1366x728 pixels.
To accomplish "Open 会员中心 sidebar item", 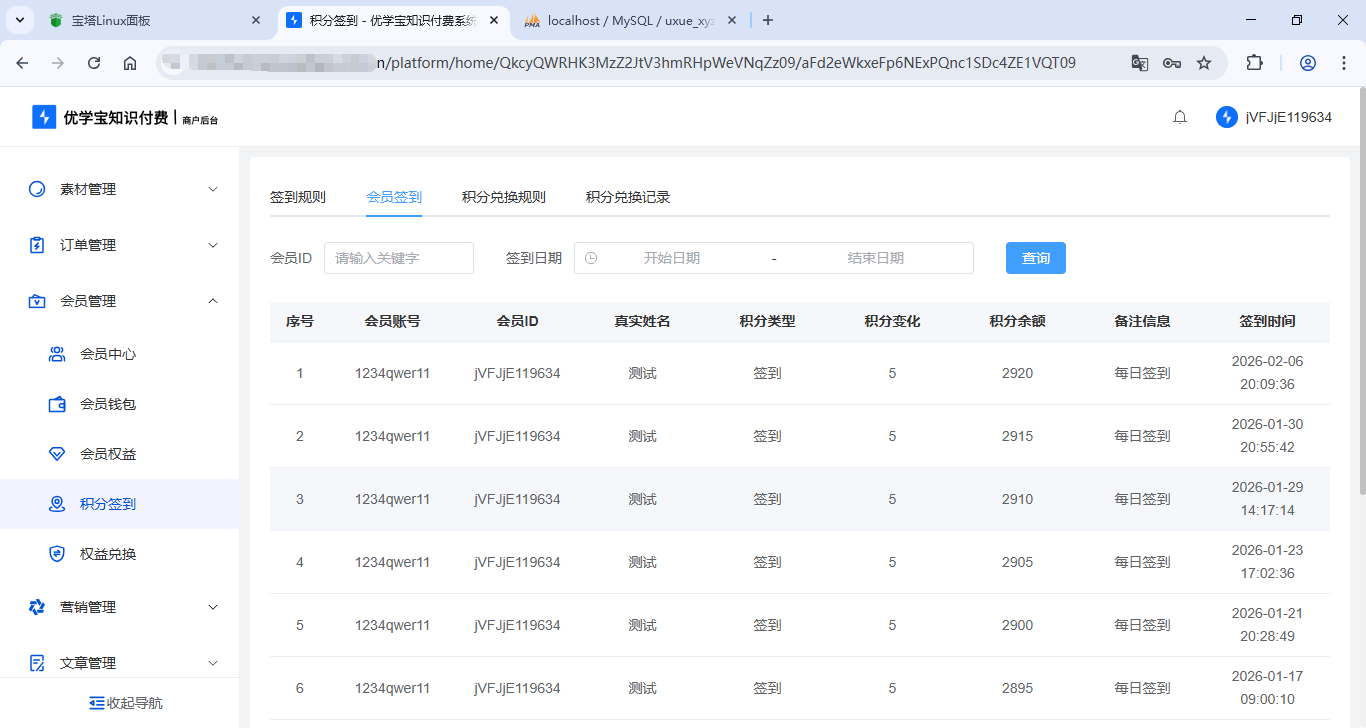I will point(107,354).
